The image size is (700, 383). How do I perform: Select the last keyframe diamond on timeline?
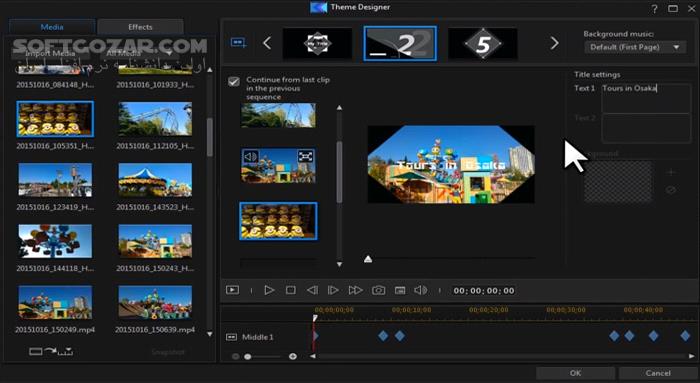click(x=685, y=336)
